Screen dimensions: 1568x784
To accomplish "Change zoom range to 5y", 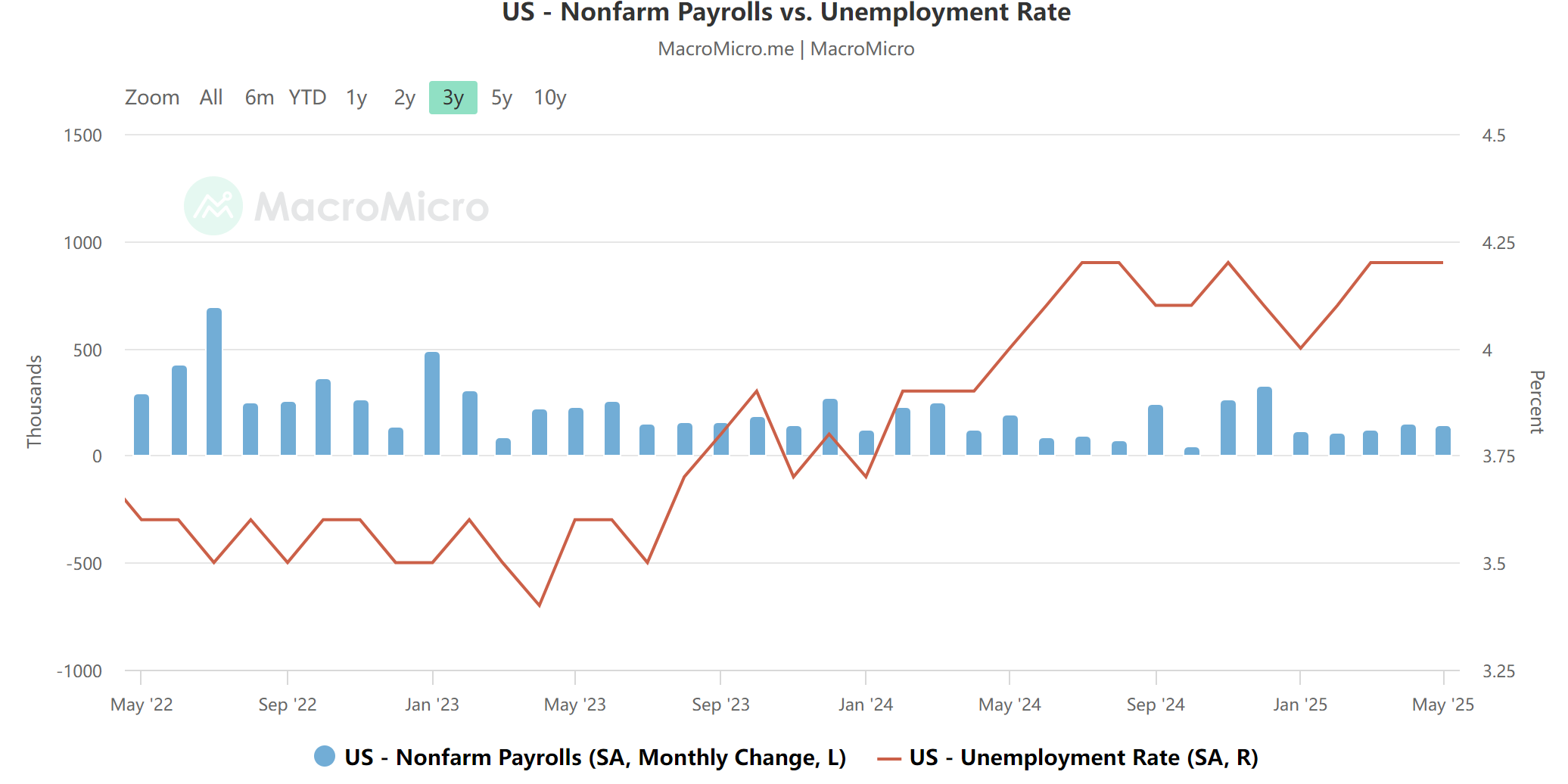I will [501, 98].
